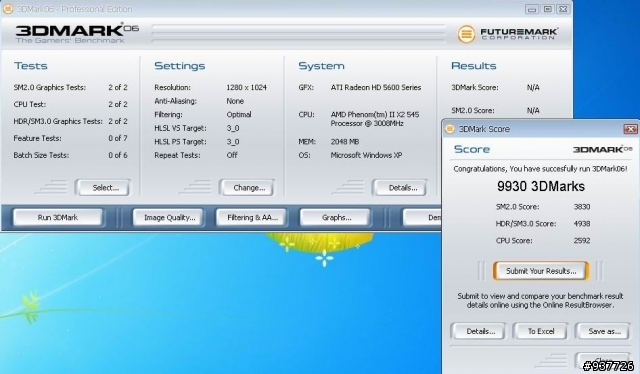Image resolution: width=640 pixels, height=374 pixels.
Task: Click the Tests section heading
Action: [x=31, y=66]
